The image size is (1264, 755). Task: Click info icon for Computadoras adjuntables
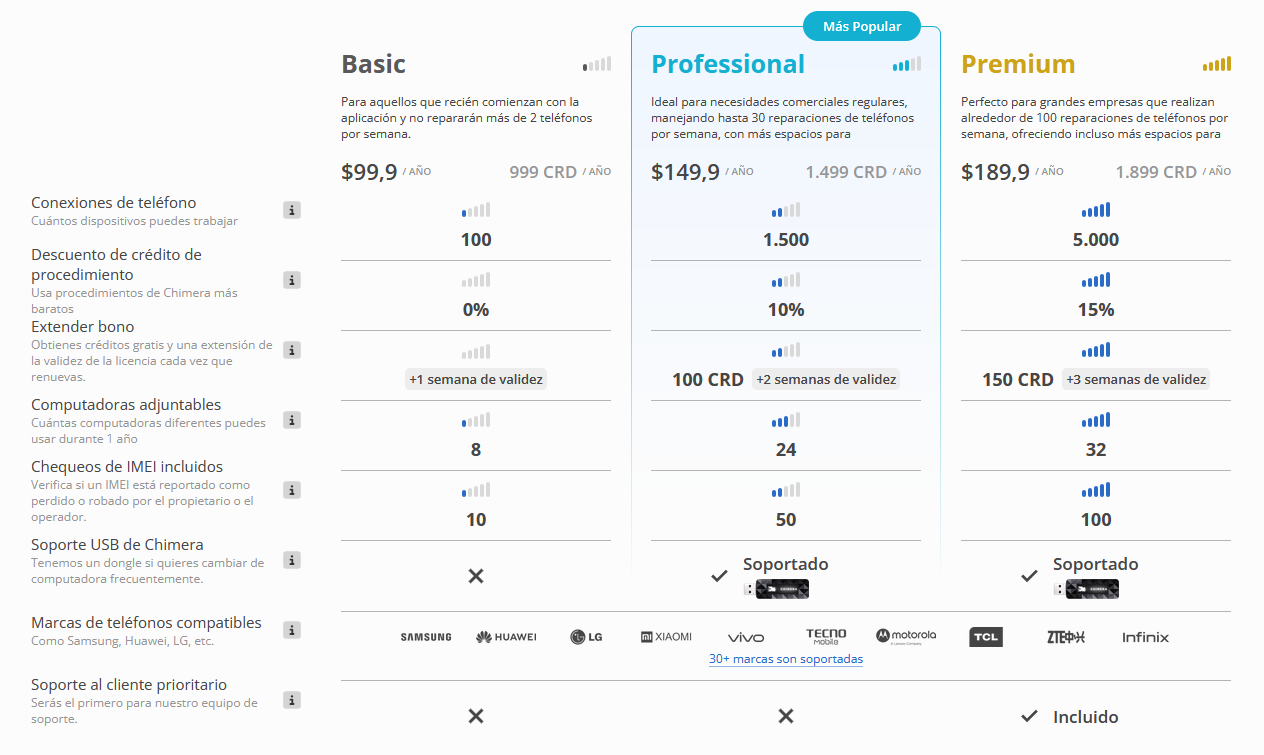[292, 420]
